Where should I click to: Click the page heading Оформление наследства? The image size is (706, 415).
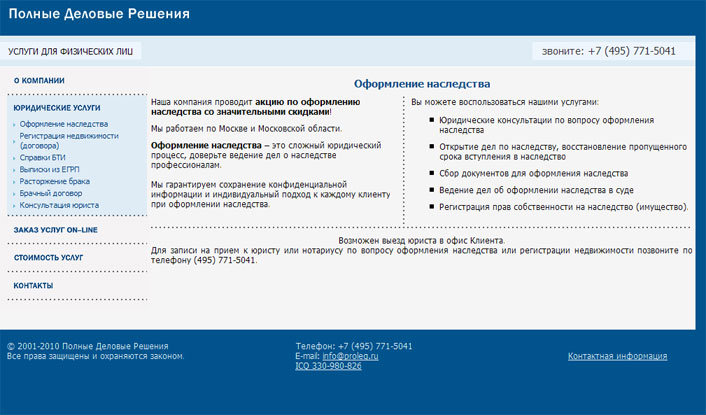click(422, 84)
